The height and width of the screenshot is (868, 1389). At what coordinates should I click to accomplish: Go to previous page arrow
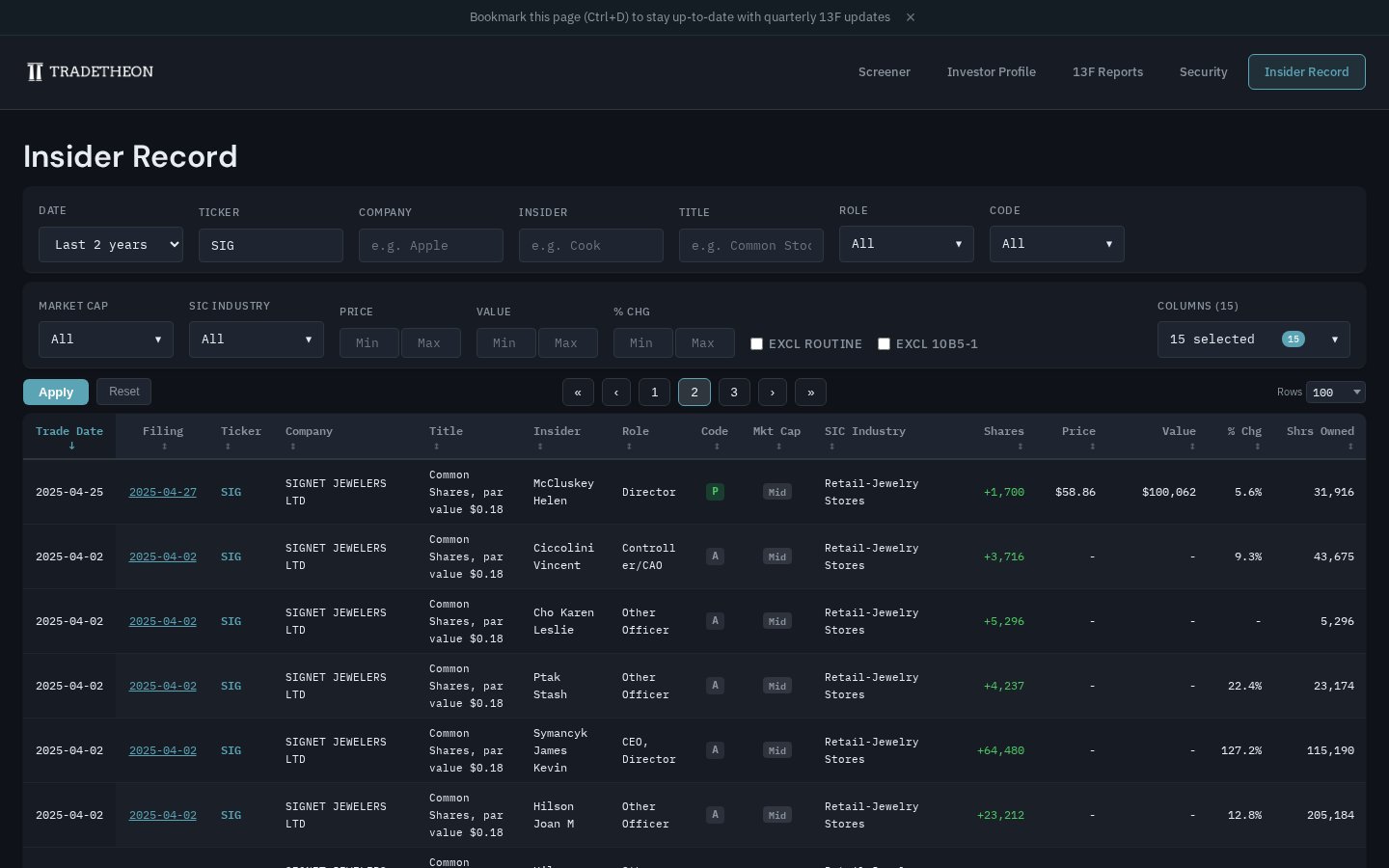pyautogui.click(x=616, y=393)
